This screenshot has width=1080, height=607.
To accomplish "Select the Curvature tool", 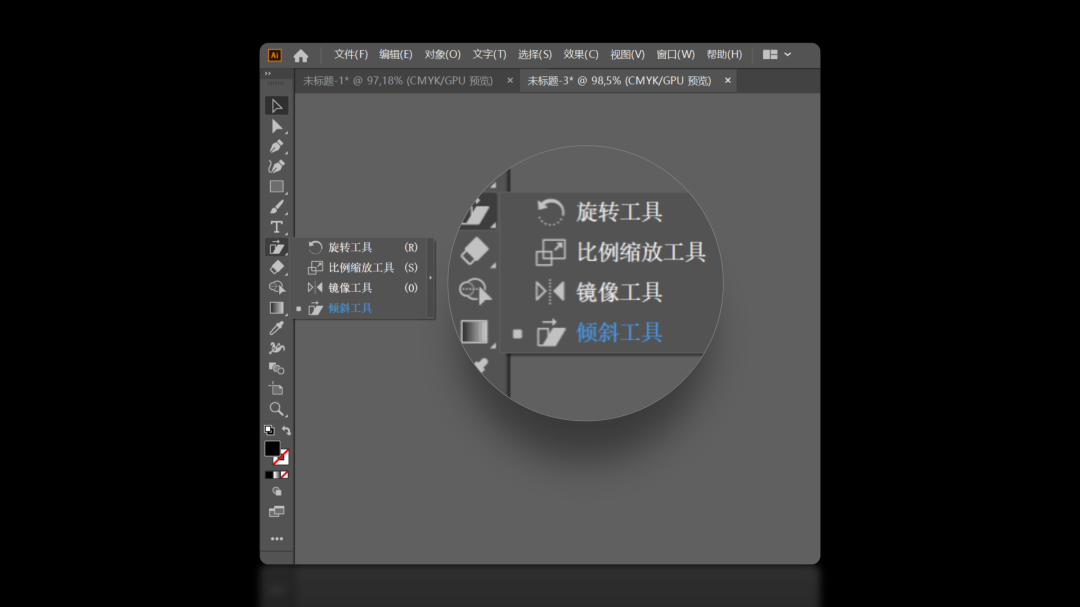I will tap(276, 166).
